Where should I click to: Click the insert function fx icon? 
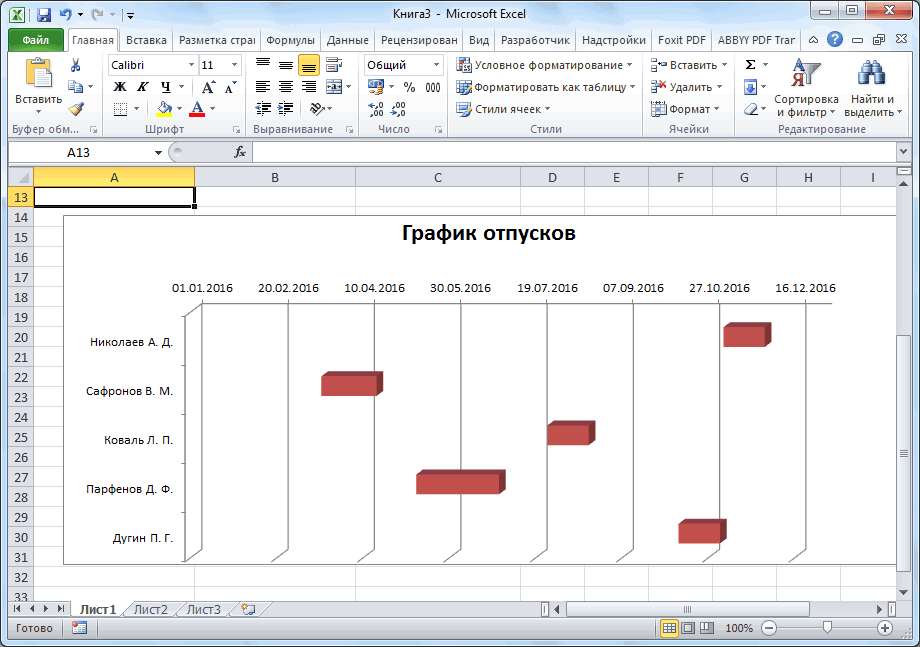[240, 152]
